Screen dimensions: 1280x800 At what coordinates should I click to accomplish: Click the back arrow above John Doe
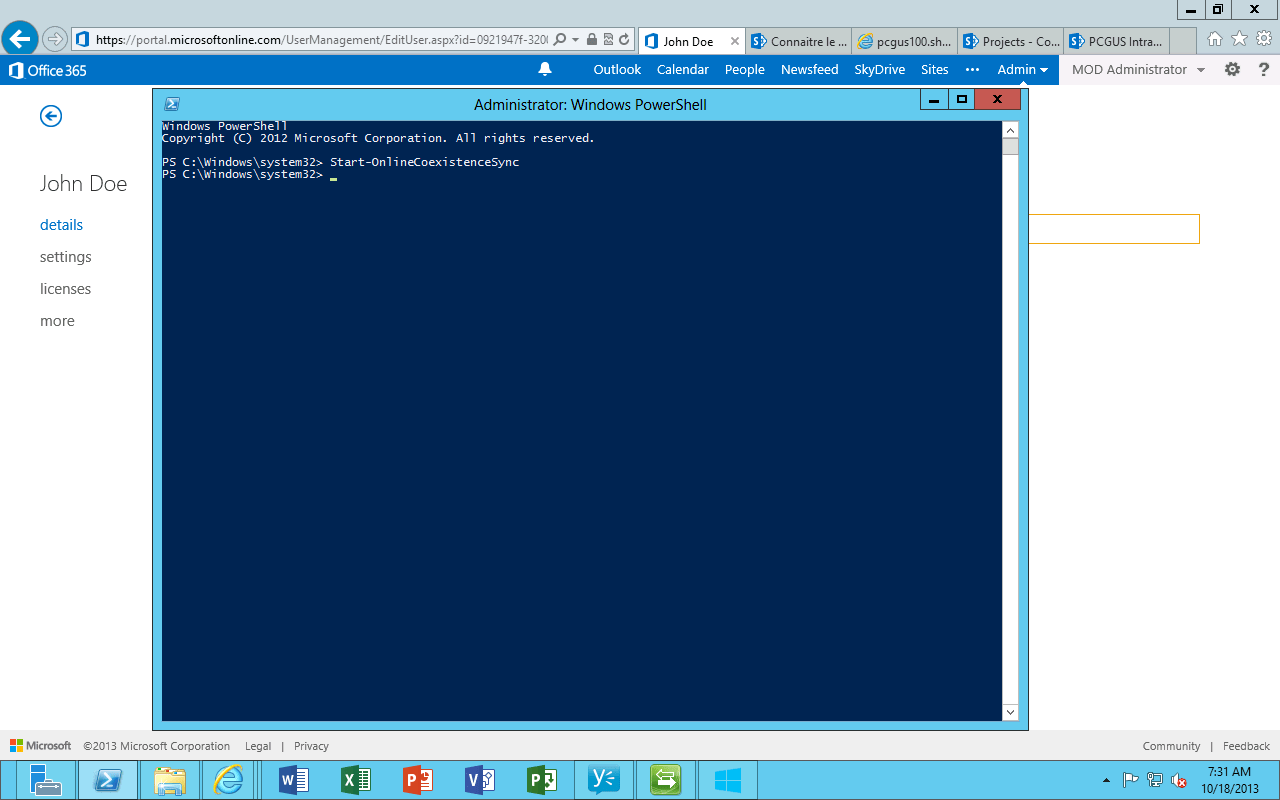[x=50, y=116]
